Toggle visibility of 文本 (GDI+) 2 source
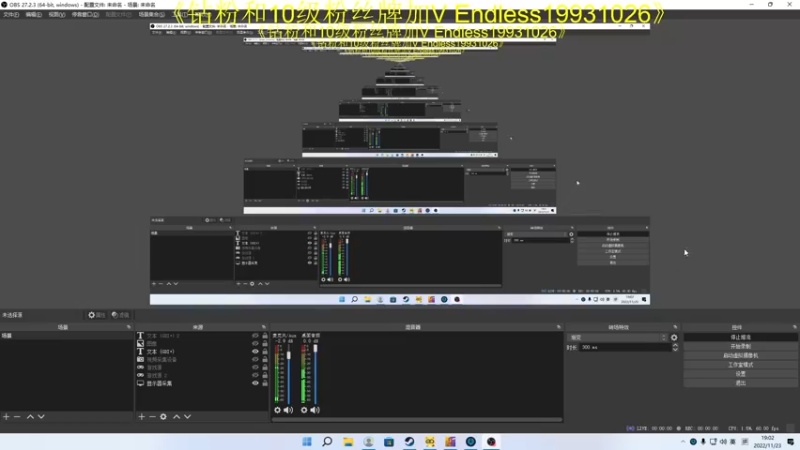800x450 pixels. click(255, 336)
